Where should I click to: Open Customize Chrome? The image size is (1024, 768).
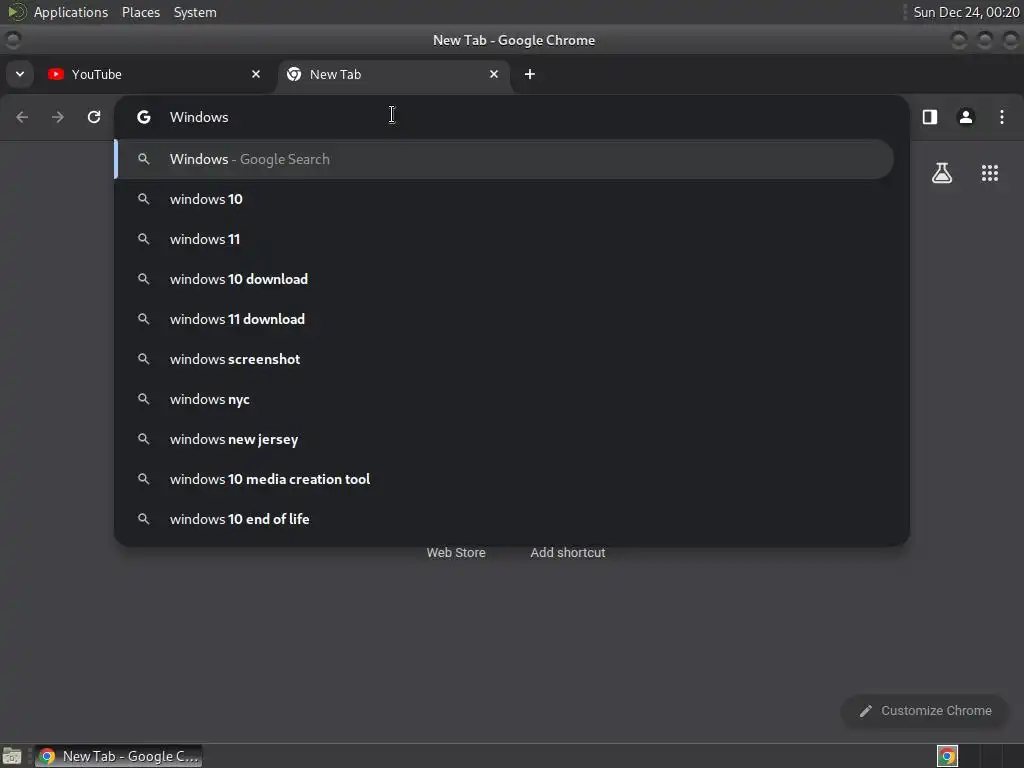click(x=926, y=711)
